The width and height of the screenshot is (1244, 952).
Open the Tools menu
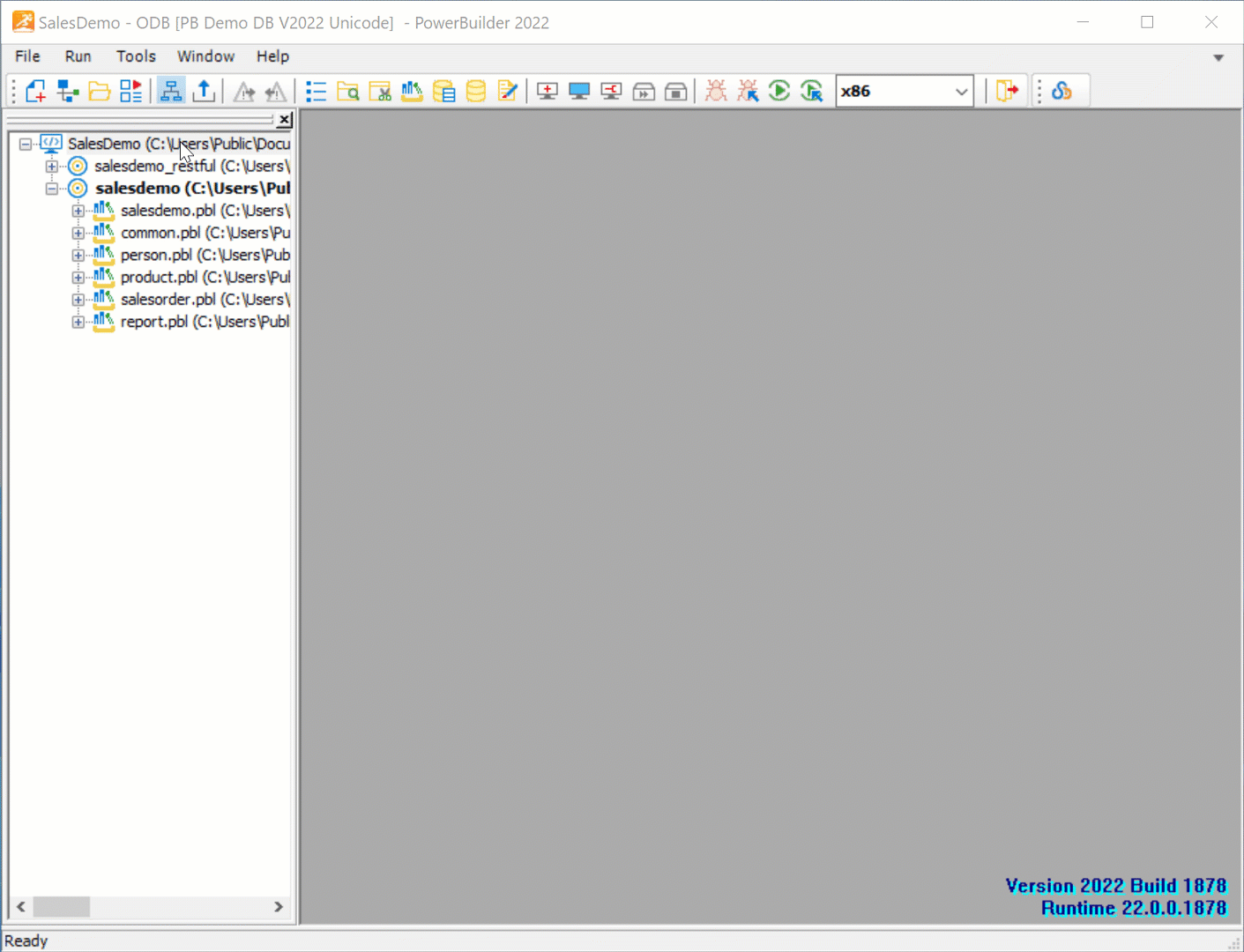136,56
